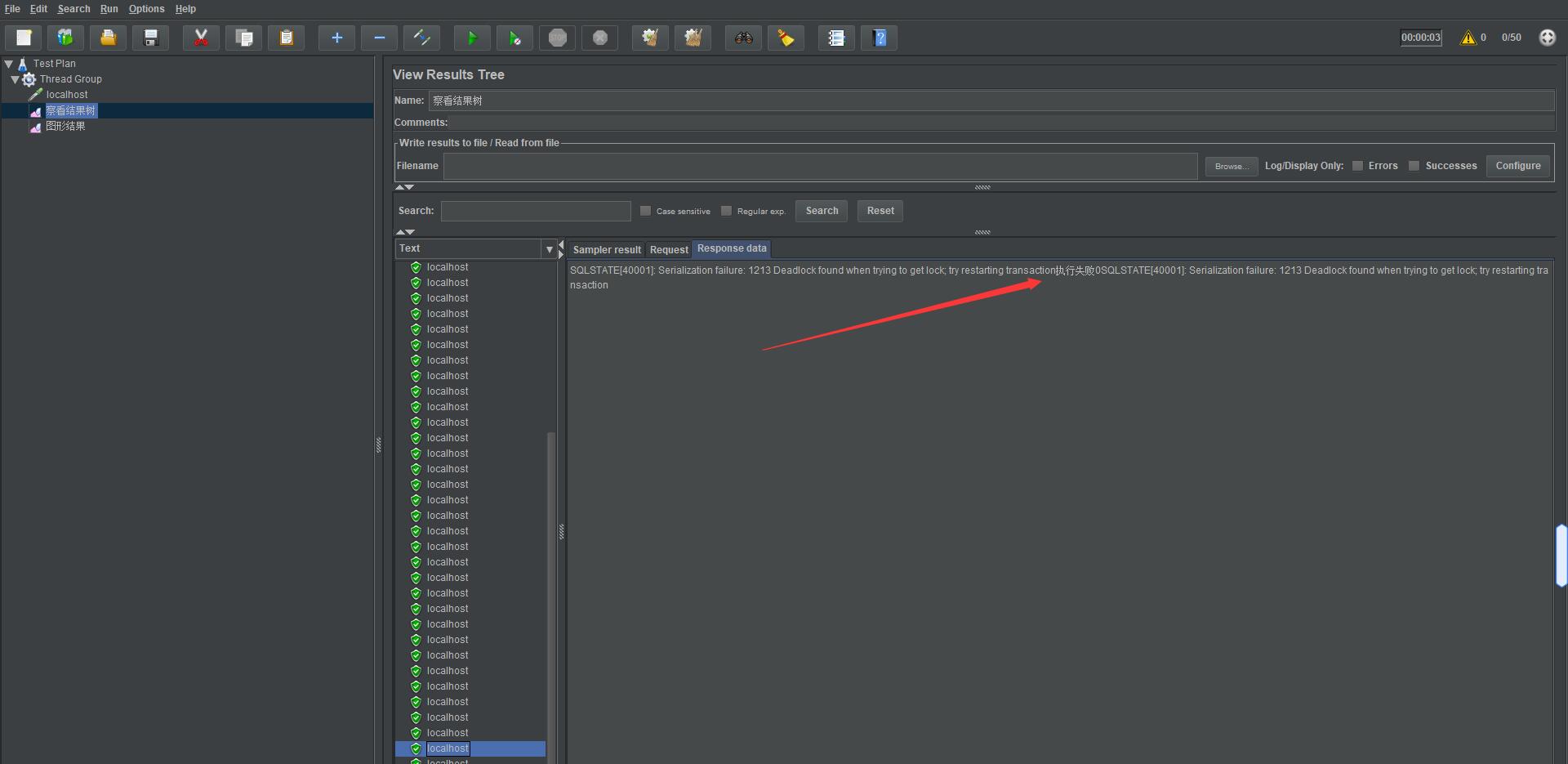The height and width of the screenshot is (764, 1568).
Task: Create a new test plan via New icon
Action: click(24, 38)
